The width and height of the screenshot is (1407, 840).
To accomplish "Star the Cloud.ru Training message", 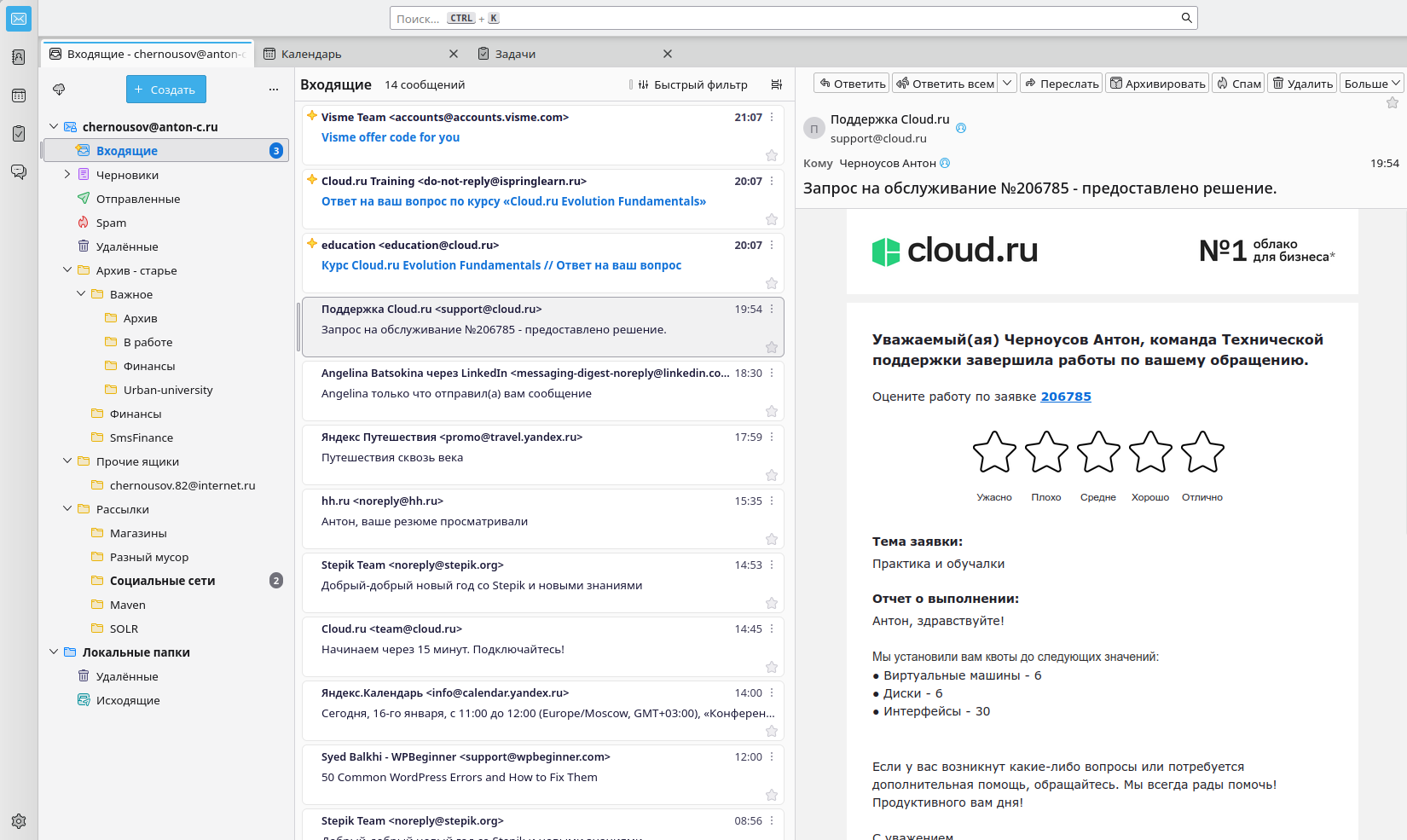I will (772, 219).
